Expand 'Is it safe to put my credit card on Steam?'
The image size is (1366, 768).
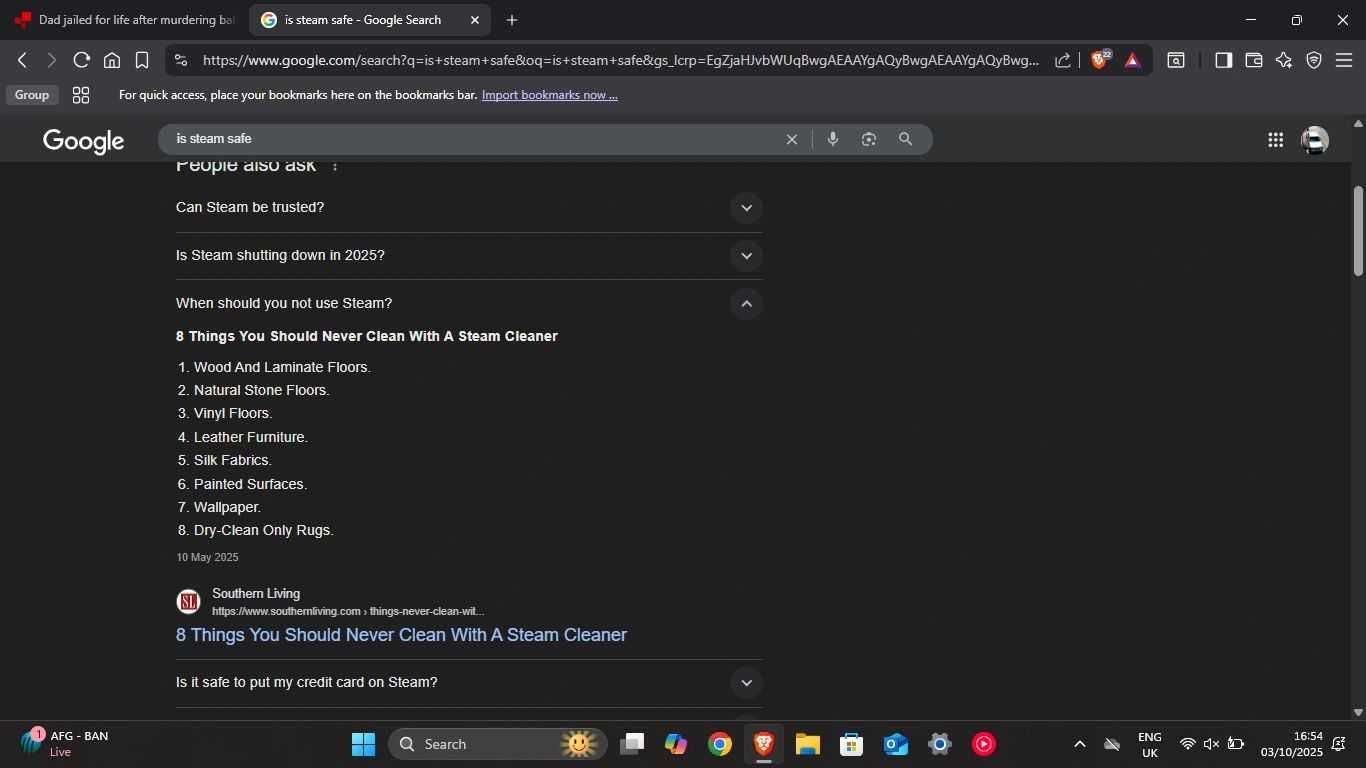click(746, 682)
